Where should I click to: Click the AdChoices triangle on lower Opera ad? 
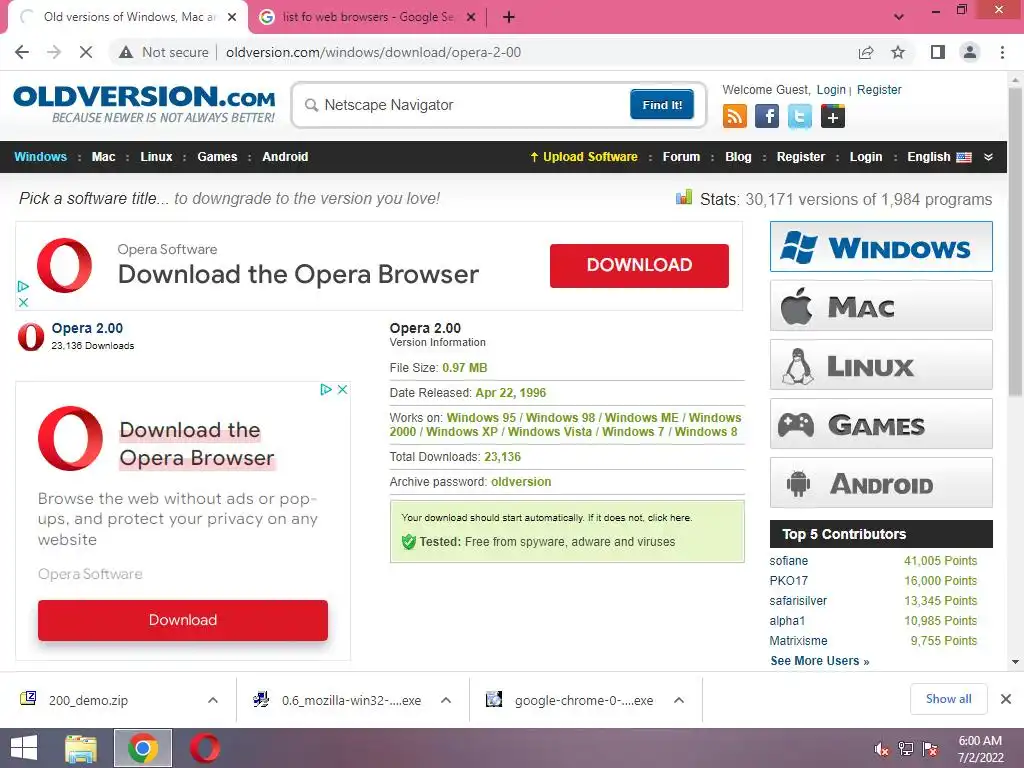click(x=326, y=389)
